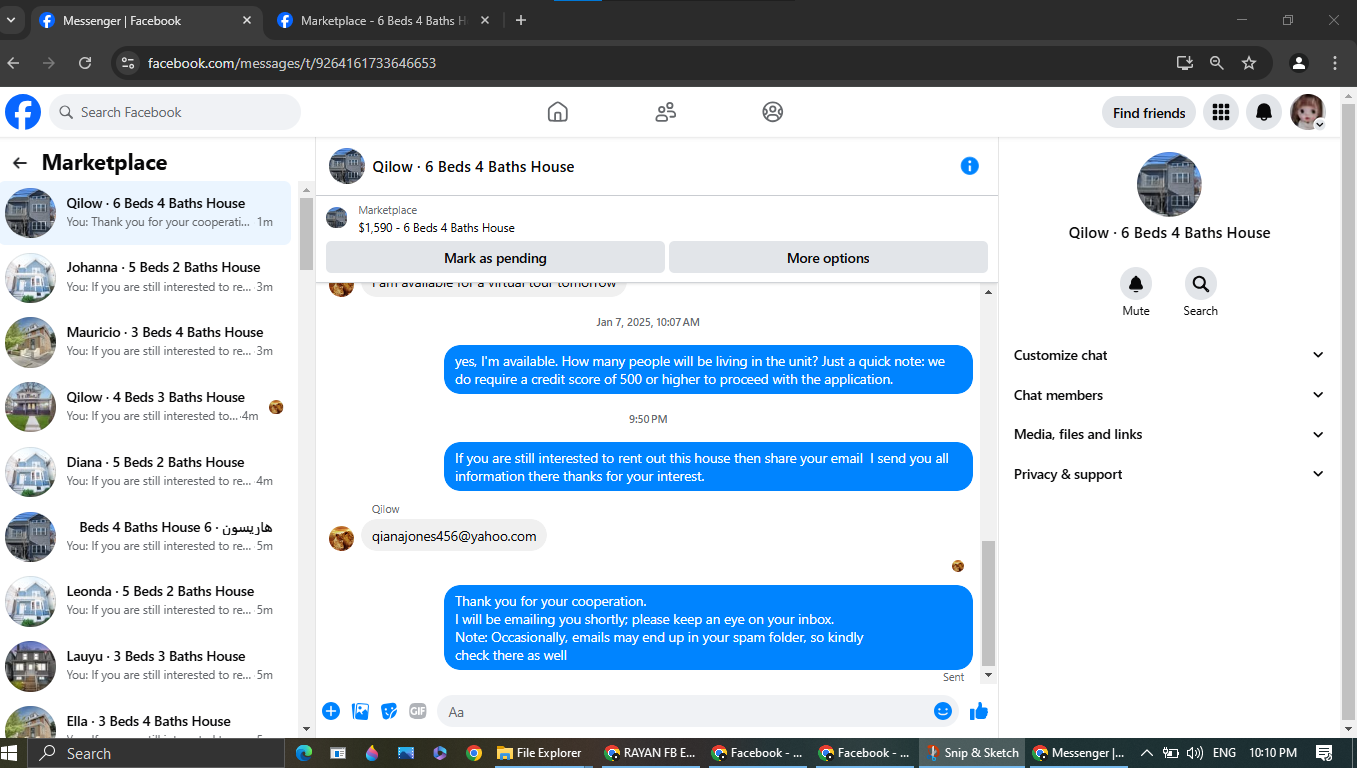Open the Chrome profile button
This screenshot has width=1357, height=768.
pos(1299,63)
